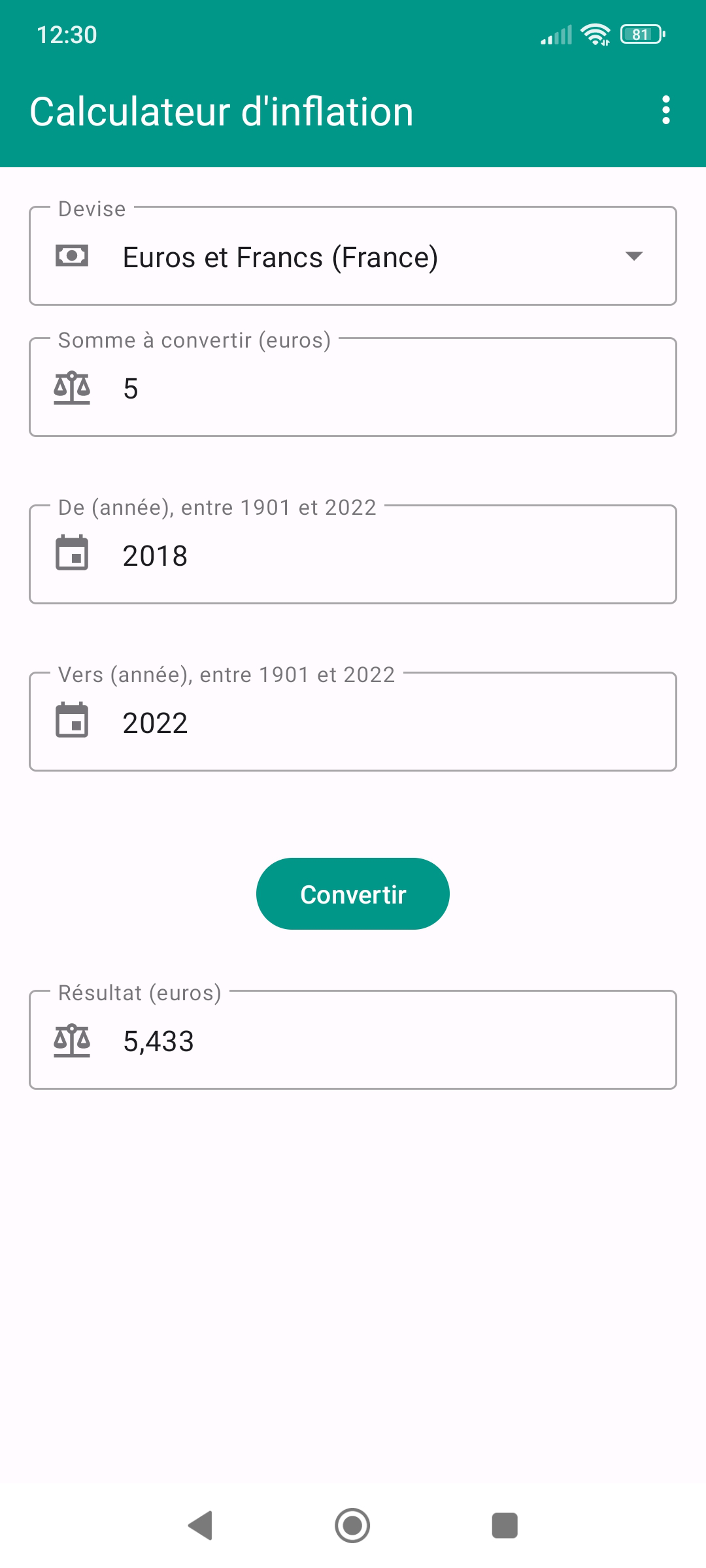Edit the Somme à convertir amount field
The width and height of the screenshot is (706, 1568).
[392, 388]
